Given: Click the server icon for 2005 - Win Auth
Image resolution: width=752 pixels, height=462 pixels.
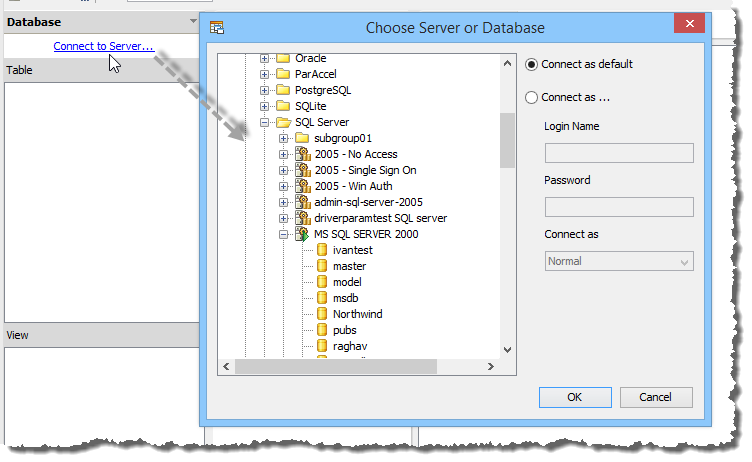Looking at the screenshot, I should 303,186.
